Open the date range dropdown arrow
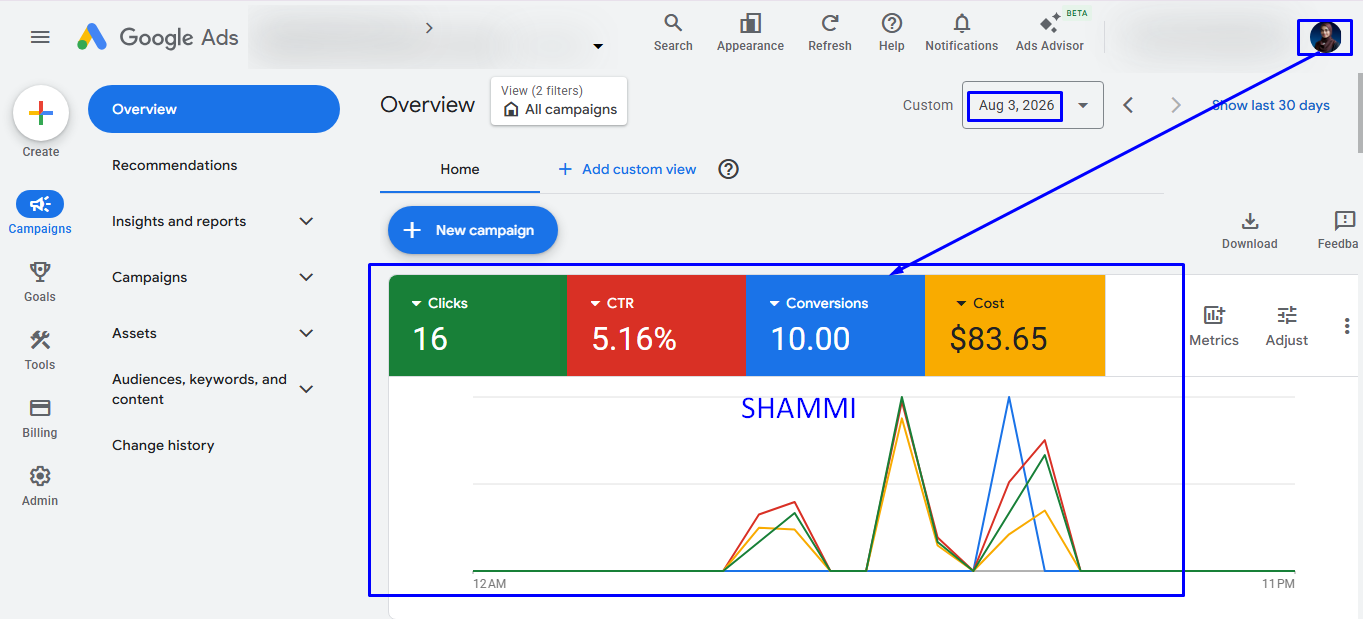 point(1083,105)
